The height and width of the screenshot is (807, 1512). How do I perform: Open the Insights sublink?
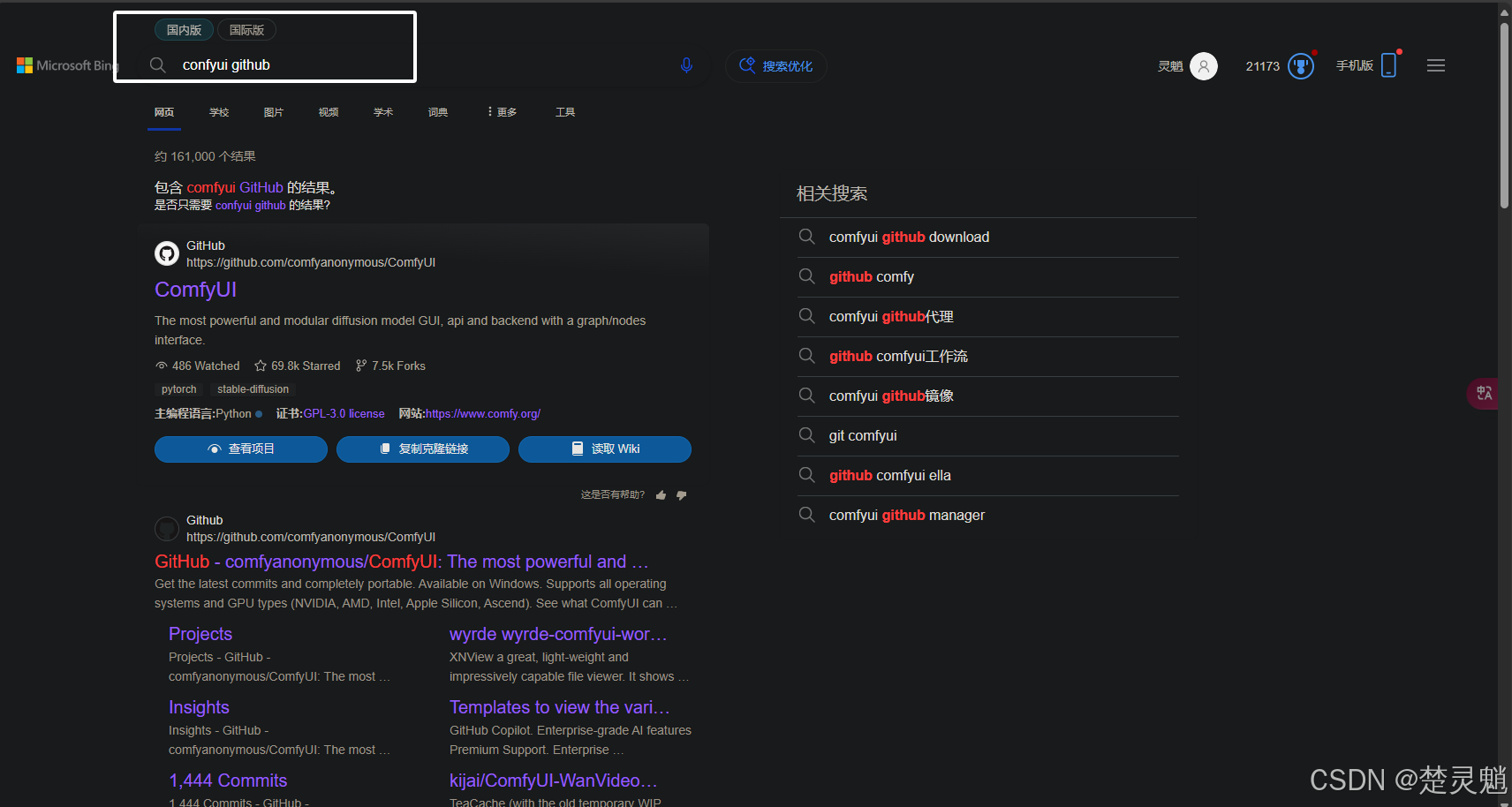pos(199,707)
